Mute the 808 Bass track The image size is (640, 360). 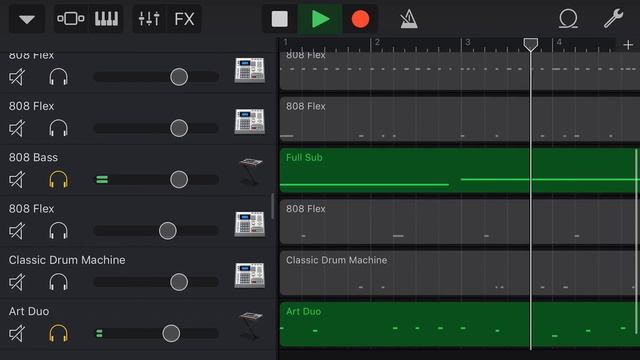(x=17, y=180)
